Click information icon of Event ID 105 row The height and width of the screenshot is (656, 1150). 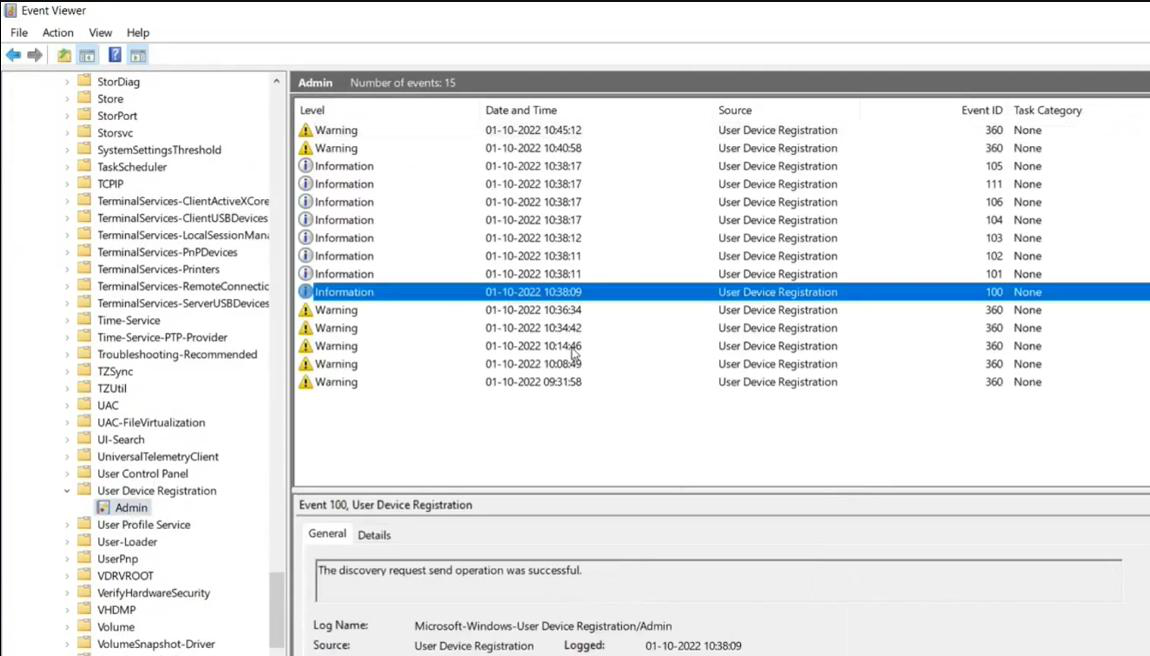tap(305, 166)
